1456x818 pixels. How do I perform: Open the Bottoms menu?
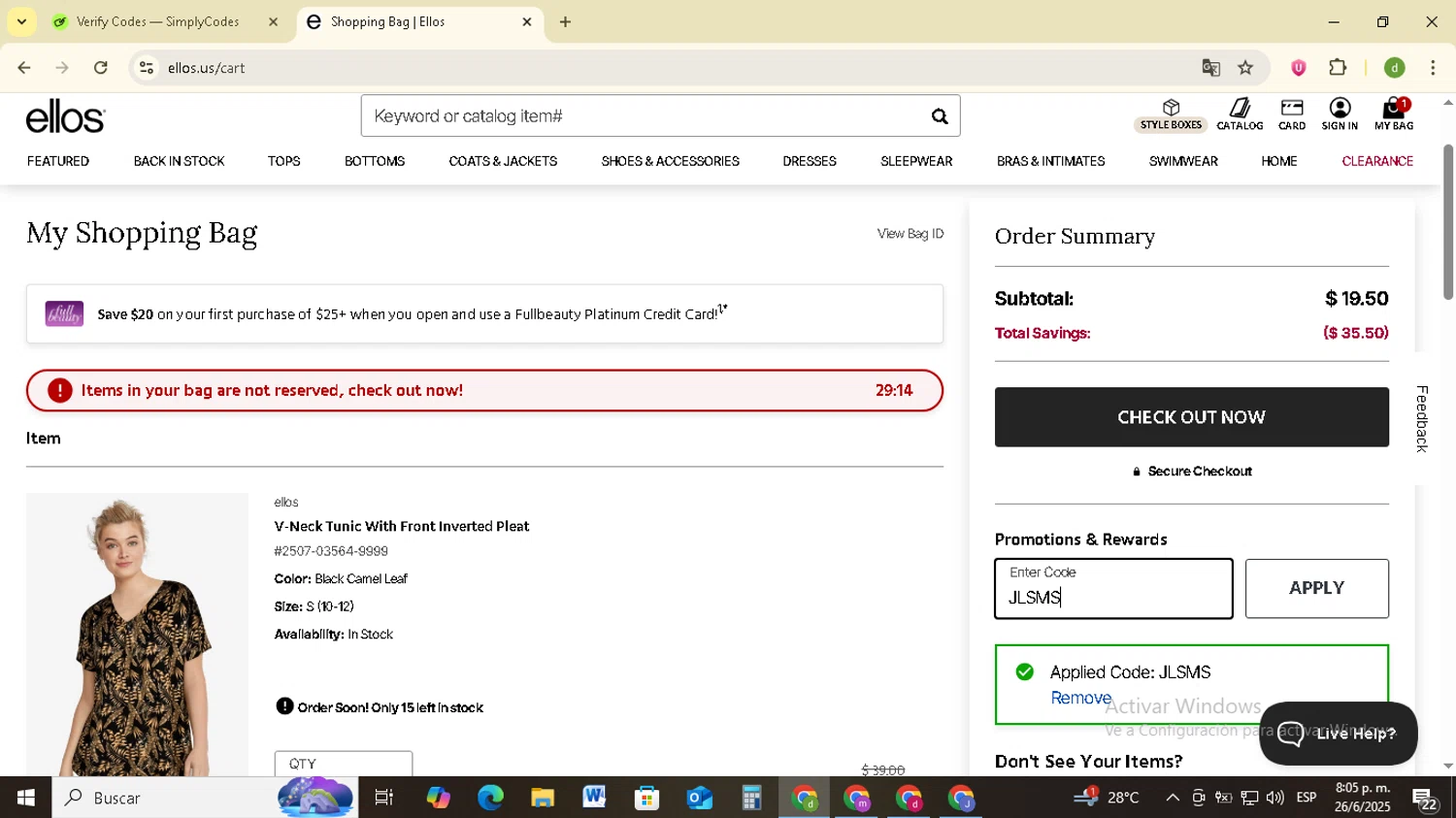coord(375,161)
